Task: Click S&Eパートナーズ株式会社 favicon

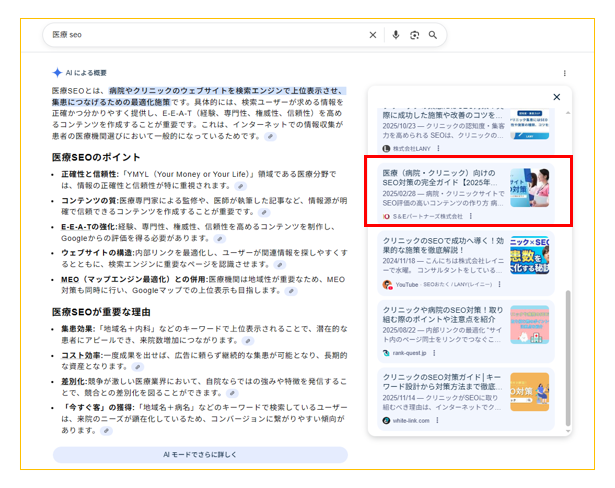Action: (x=386, y=216)
